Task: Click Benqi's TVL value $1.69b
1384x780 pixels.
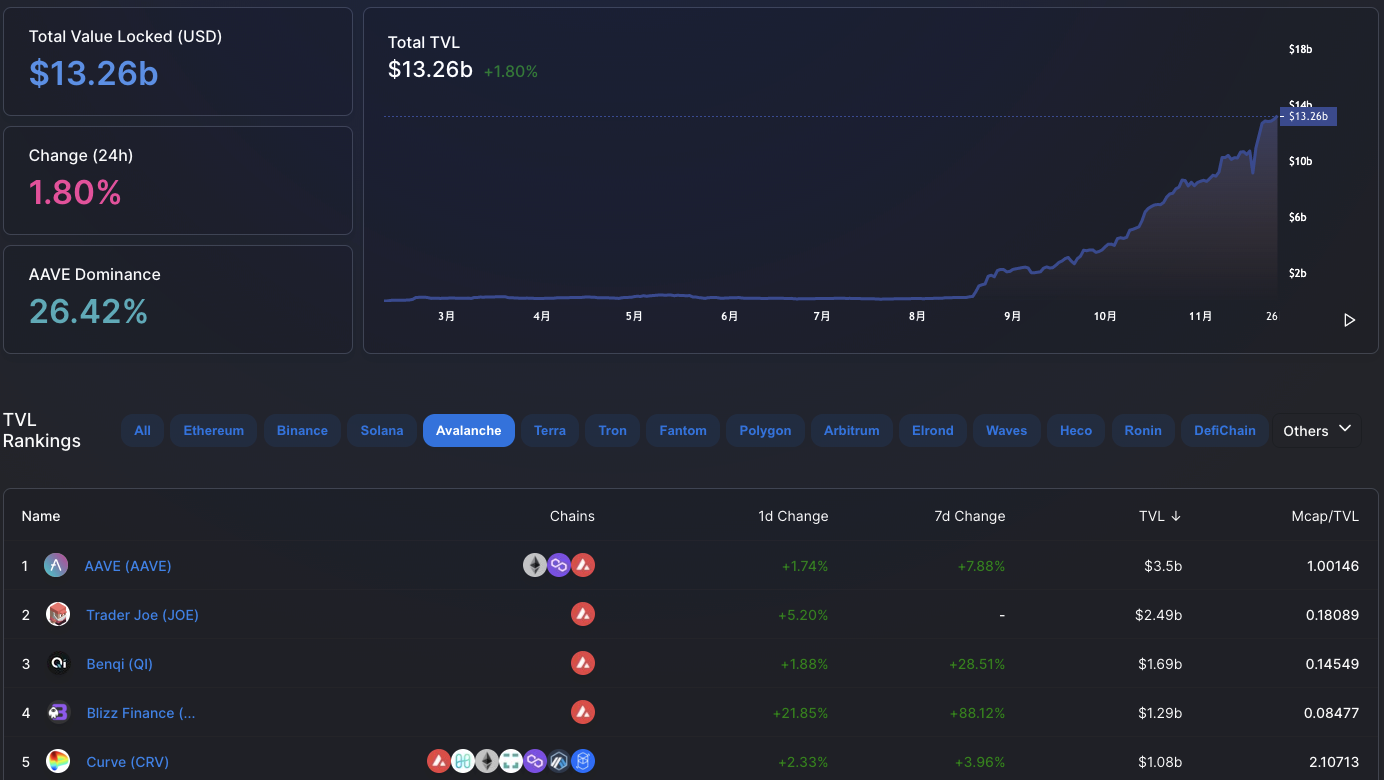Action: click(x=1158, y=664)
